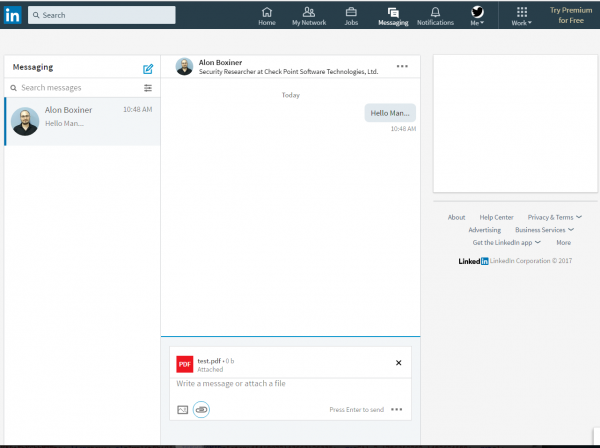Viewport: 600px width, 448px height.
Task: Expand the Me profile dropdown
Action: (x=477, y=16)
